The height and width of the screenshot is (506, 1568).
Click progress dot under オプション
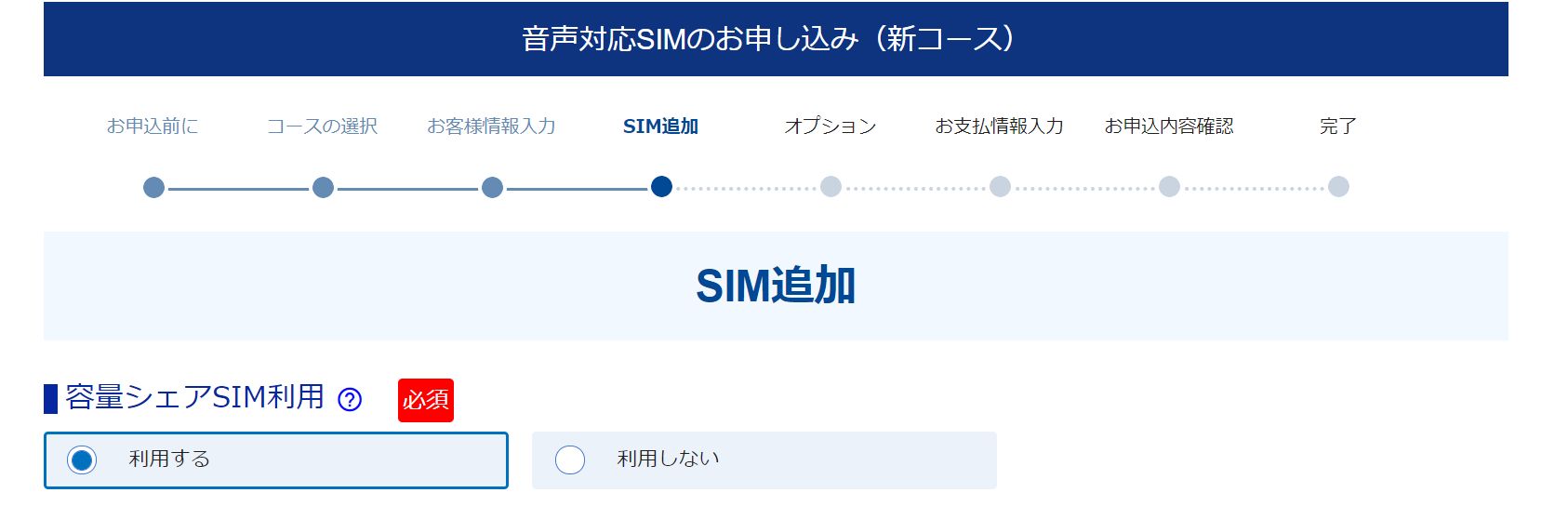(831, 187)
